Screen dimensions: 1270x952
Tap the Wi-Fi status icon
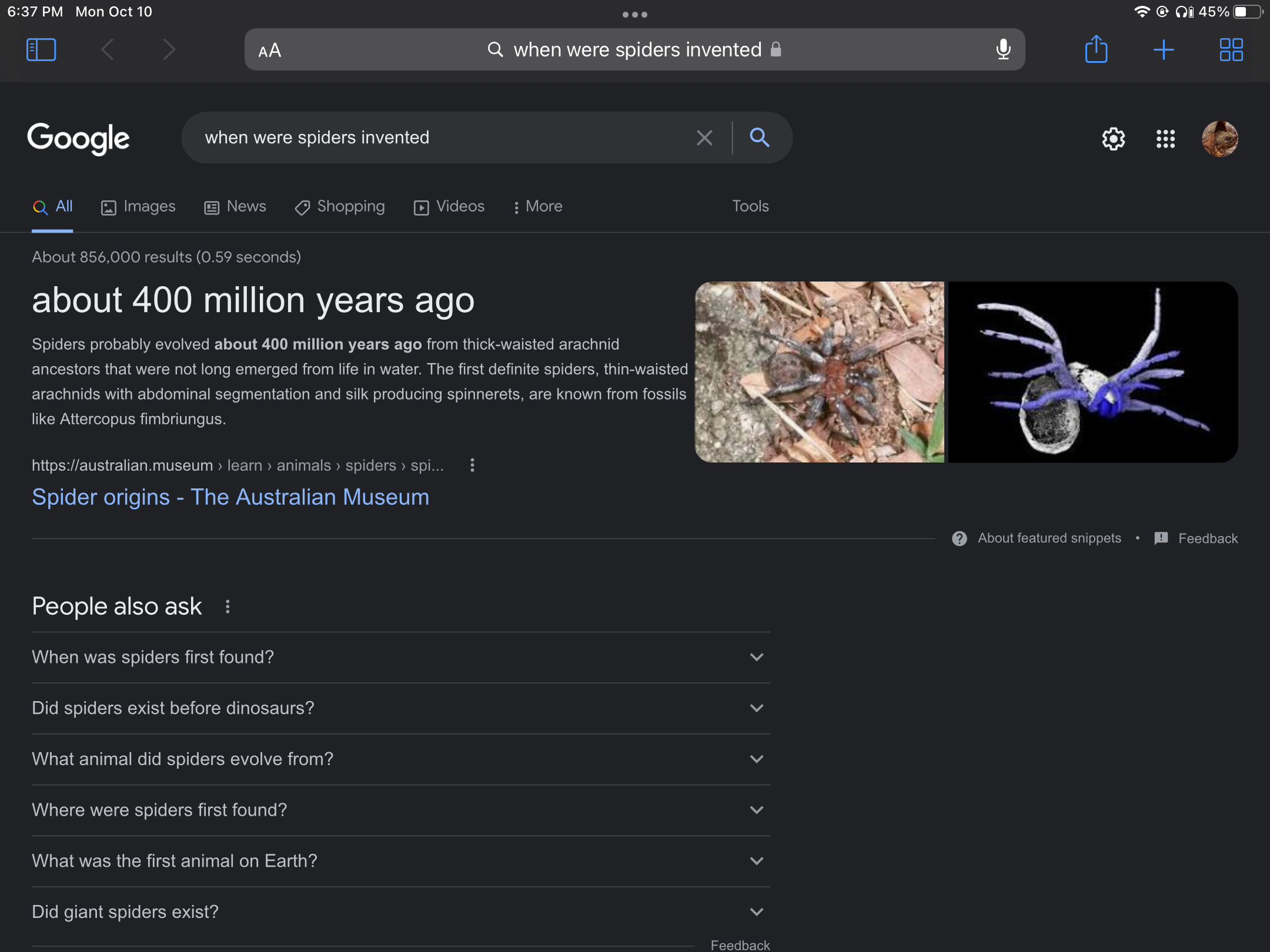tap(1141, 12)
